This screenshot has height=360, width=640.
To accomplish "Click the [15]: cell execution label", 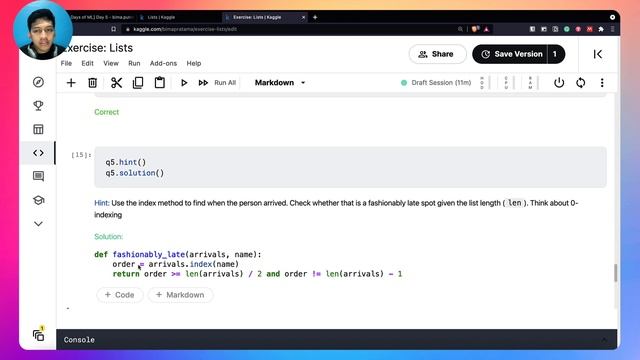I will pos(81,155).
